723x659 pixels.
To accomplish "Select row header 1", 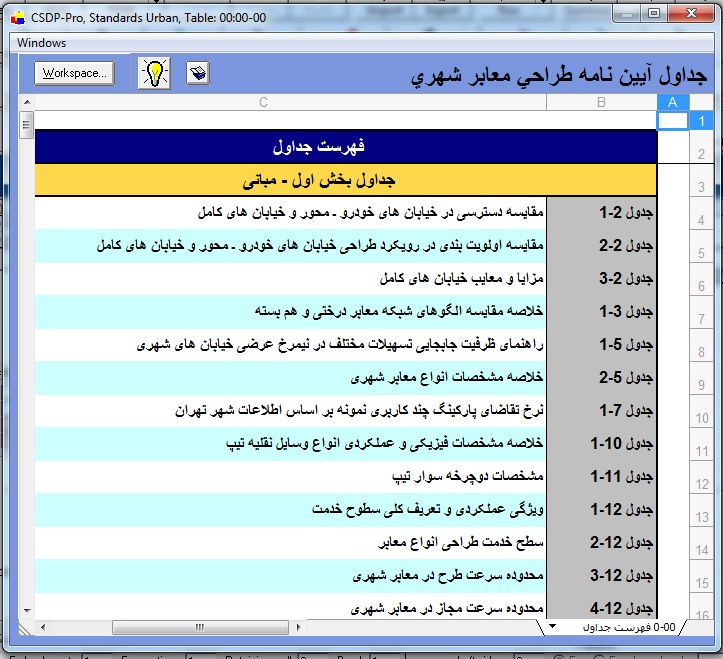I will pyautogui.click(x=701, y=121).
